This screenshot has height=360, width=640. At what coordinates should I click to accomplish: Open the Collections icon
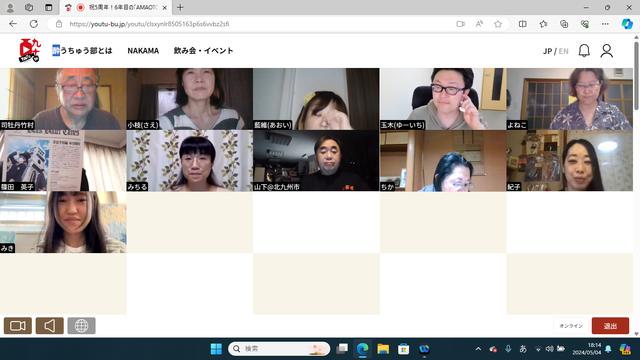(x=564, y=24)
